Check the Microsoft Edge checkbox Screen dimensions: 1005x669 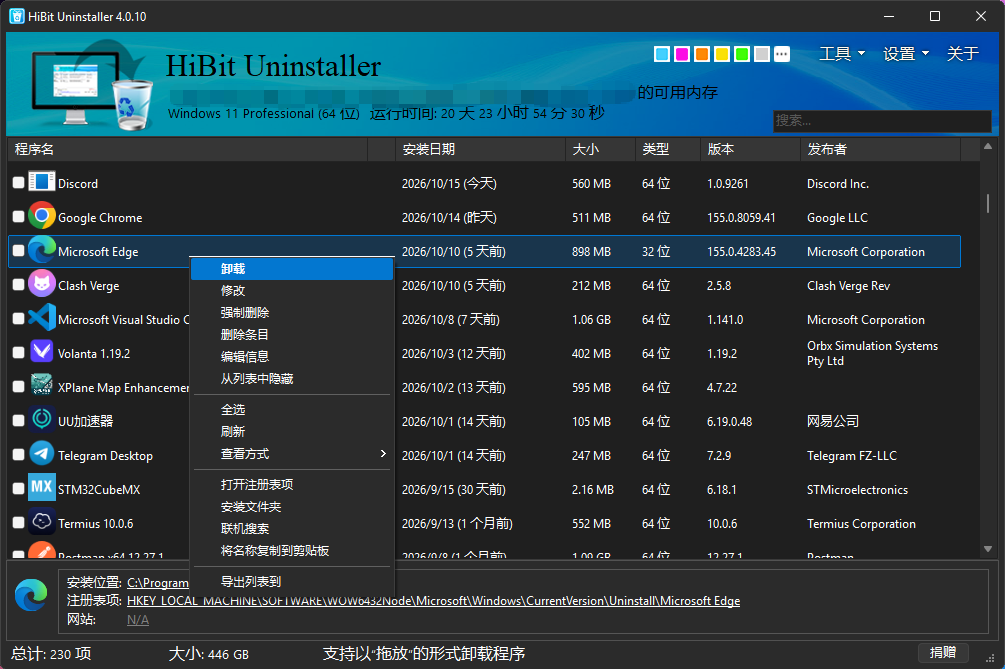click(x=19, y=251)
